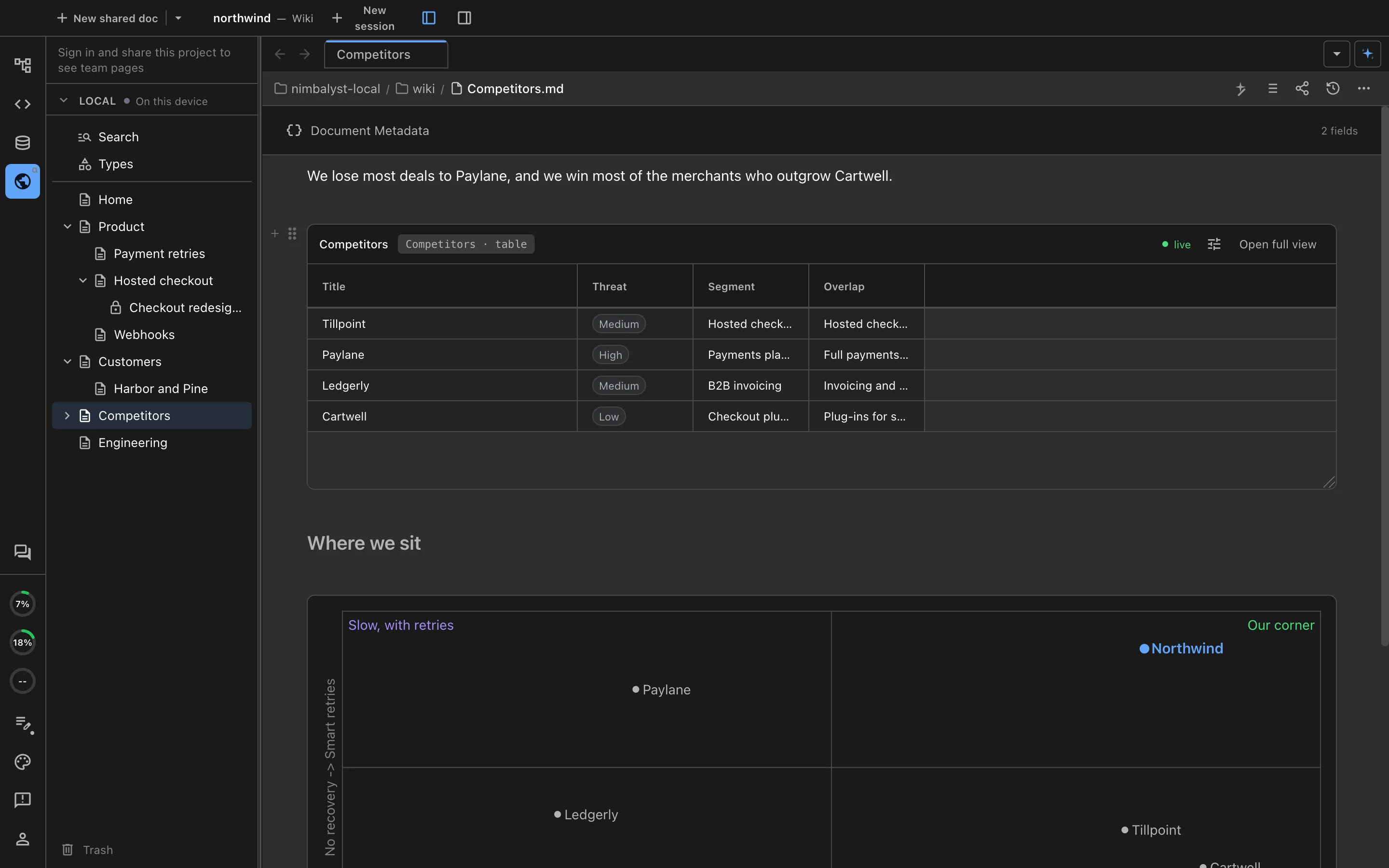
Task: Click the 18% usage ring indicator
Action: click(x=22, y=642)
